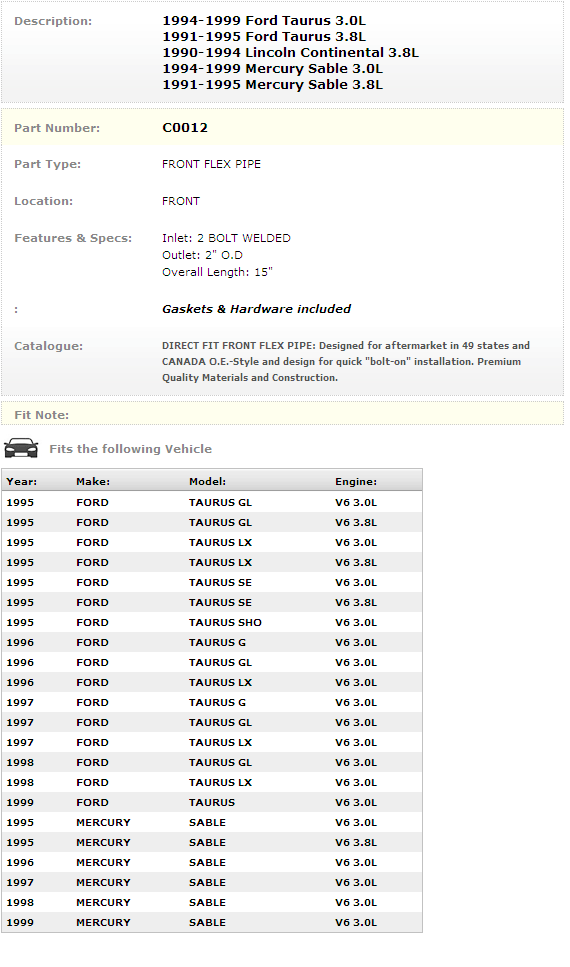Select the 1997 Mercury Sable row
The width and height of the screenshot is (570, 967).
[x=212, y=883]
